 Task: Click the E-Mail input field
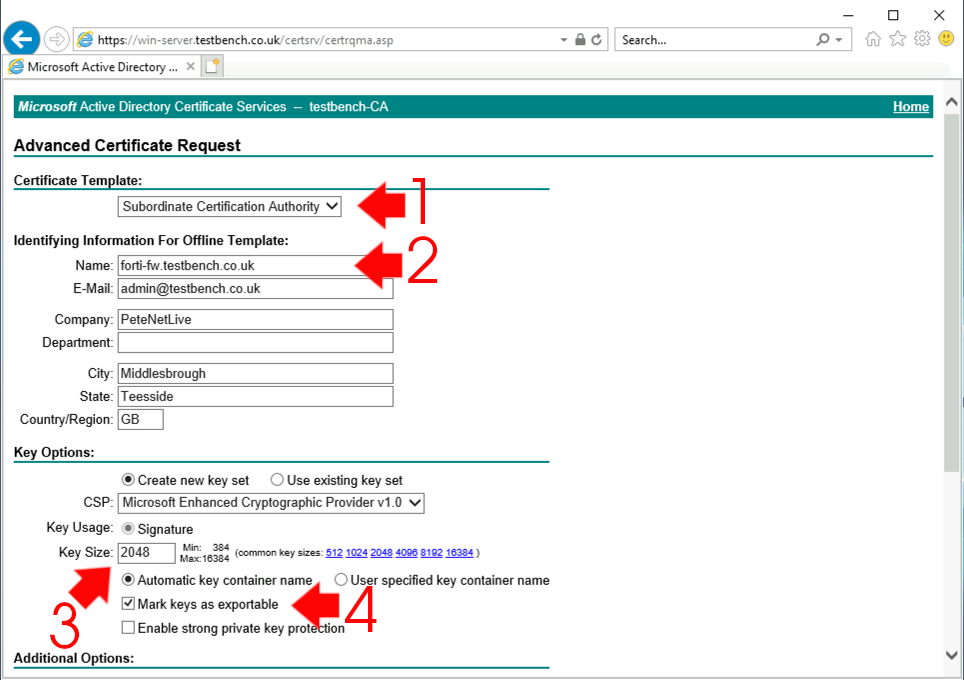255,288
